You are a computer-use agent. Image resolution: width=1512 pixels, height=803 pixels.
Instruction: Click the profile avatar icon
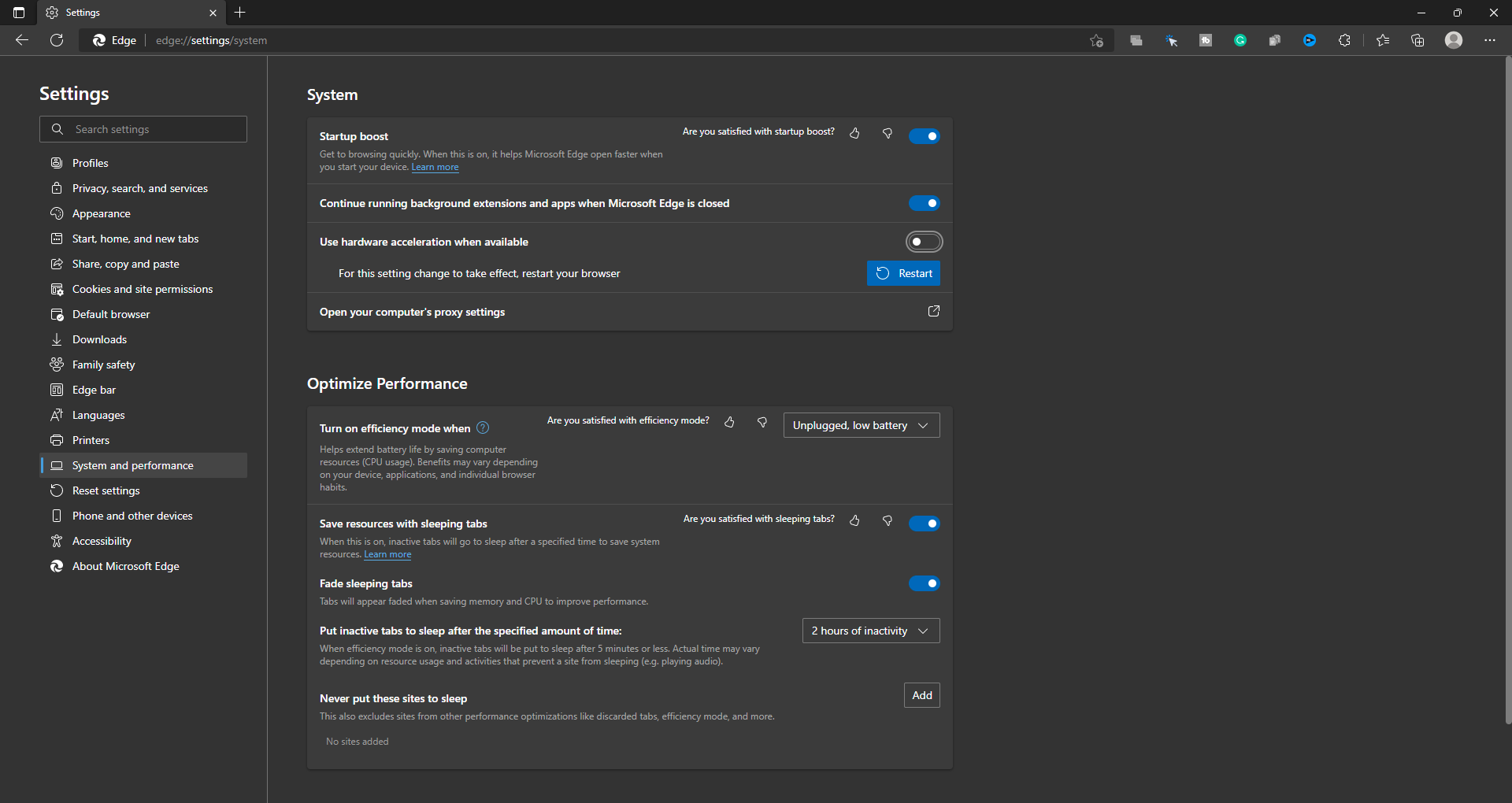[1454, 40]
